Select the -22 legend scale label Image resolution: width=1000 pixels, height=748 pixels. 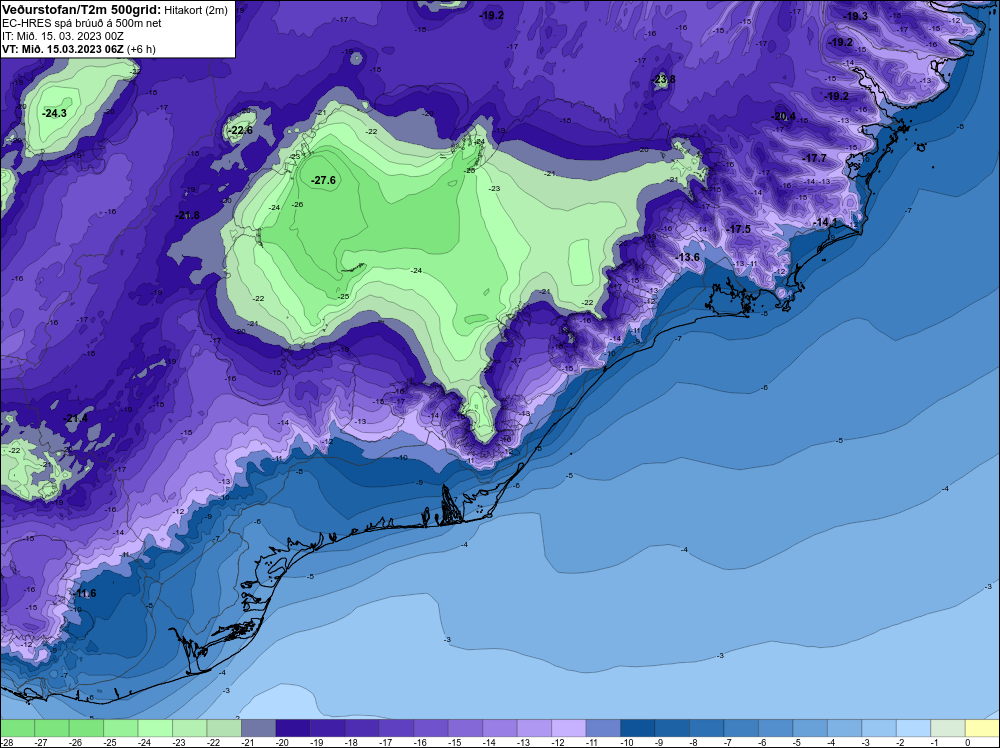(214, 743)
